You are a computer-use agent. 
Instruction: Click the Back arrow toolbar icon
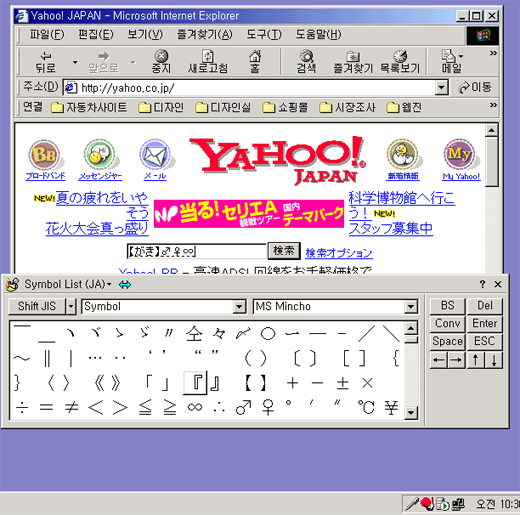(45, 56)
